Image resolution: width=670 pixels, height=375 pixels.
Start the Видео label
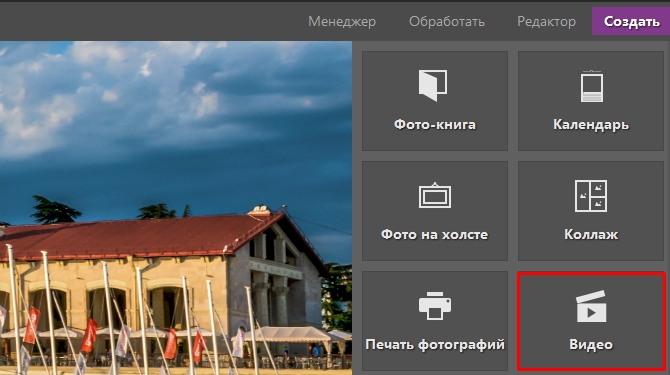[591, 344]
